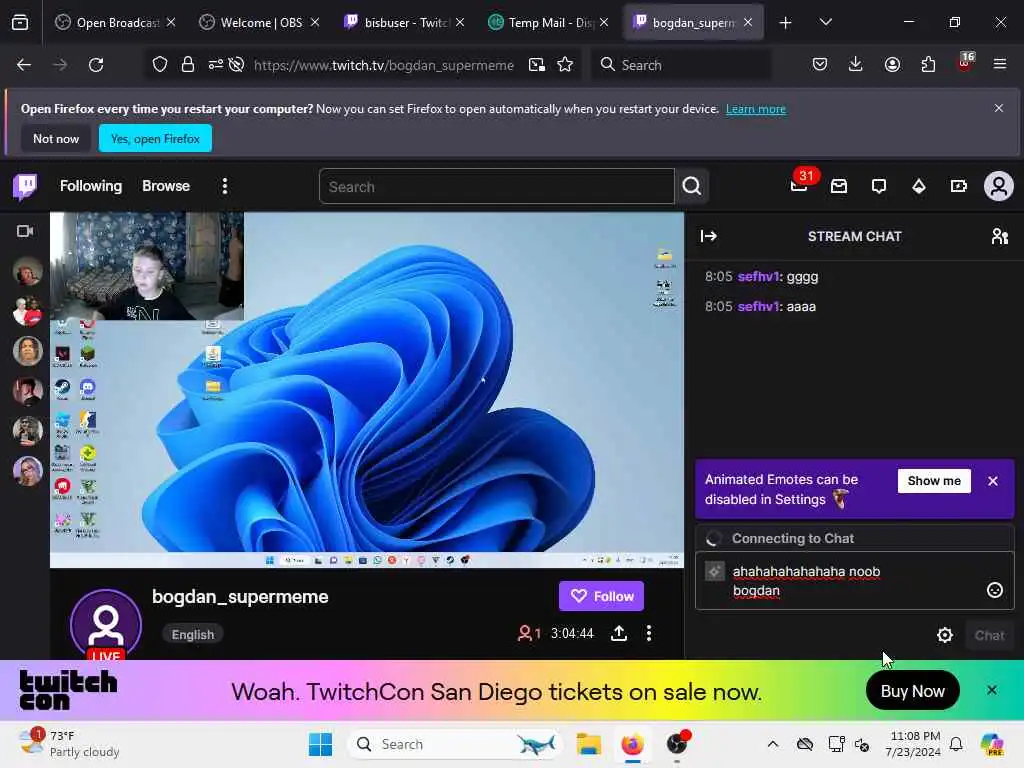Click Show me for animated emotes
Image resolution: width=1024 pixels, height=768 pixels.
(x=934, y=481)
